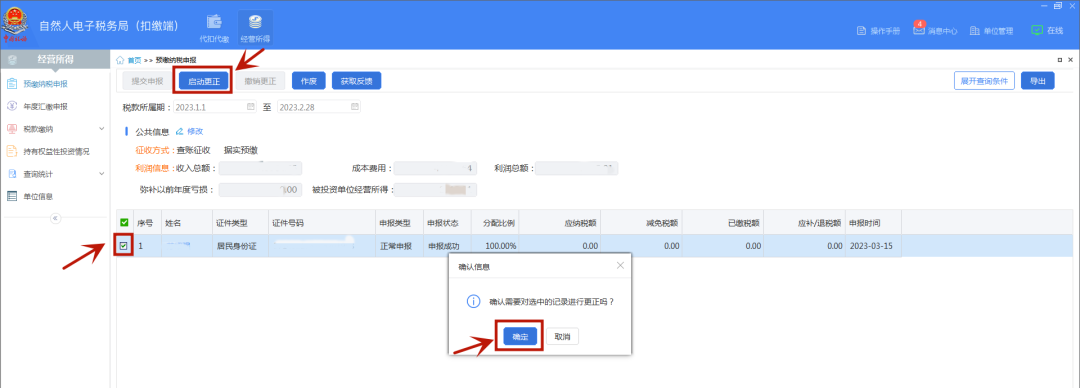This screenshot has height=388, width=1080.
Task: Uncheck the row 1 checkbox
Action: 124,245
